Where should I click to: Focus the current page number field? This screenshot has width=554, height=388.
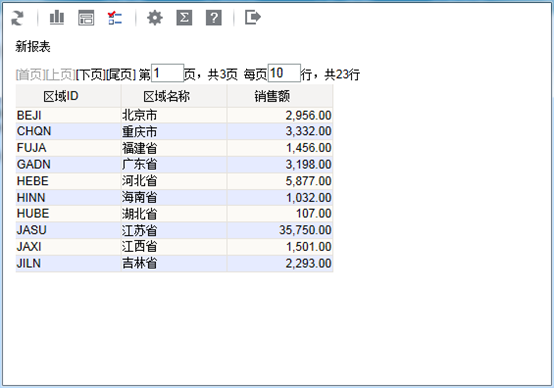click(167, 73)
